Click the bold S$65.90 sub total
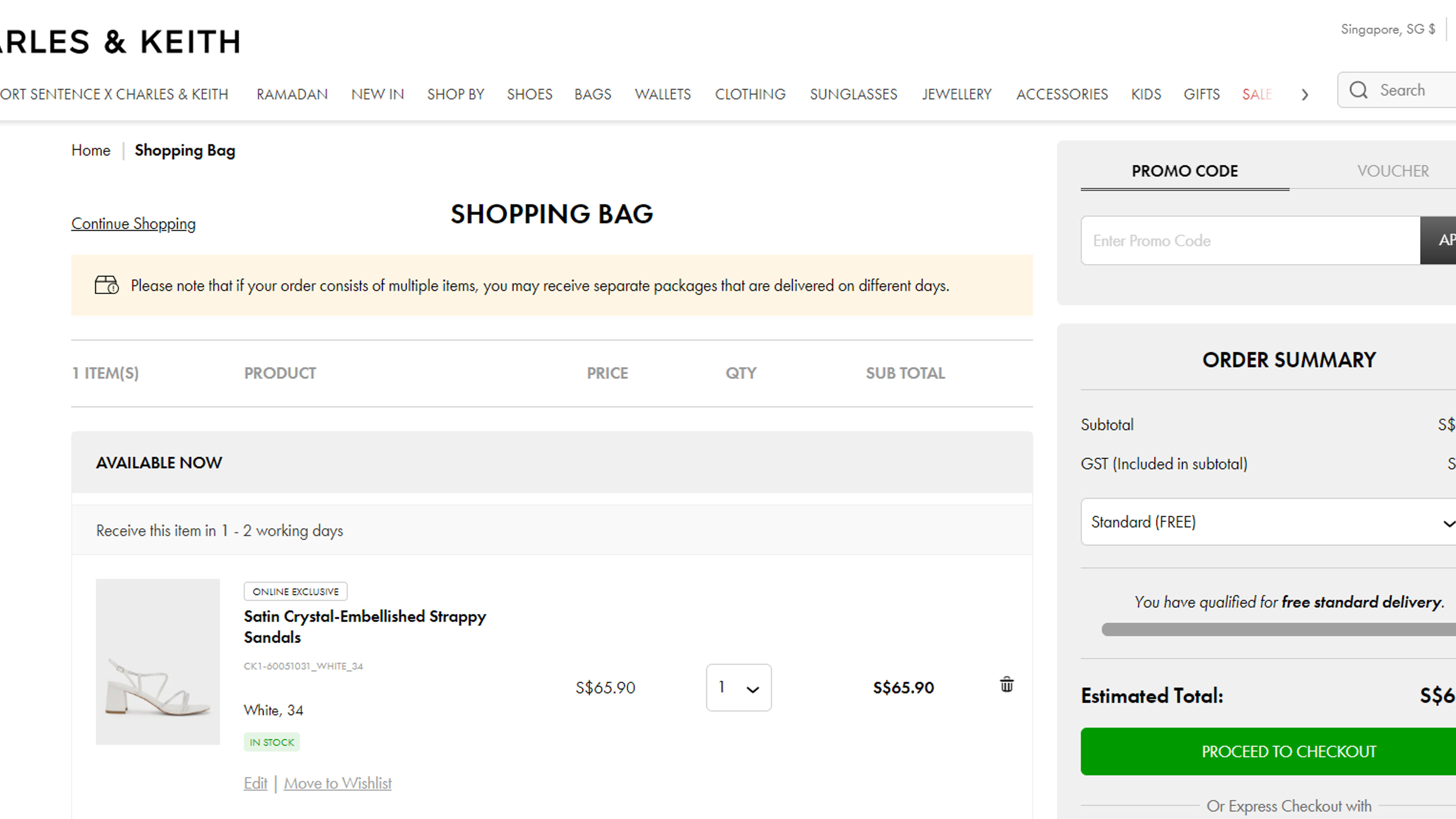The width and height of the screenshot is (1456, 819). coord(903,687)
